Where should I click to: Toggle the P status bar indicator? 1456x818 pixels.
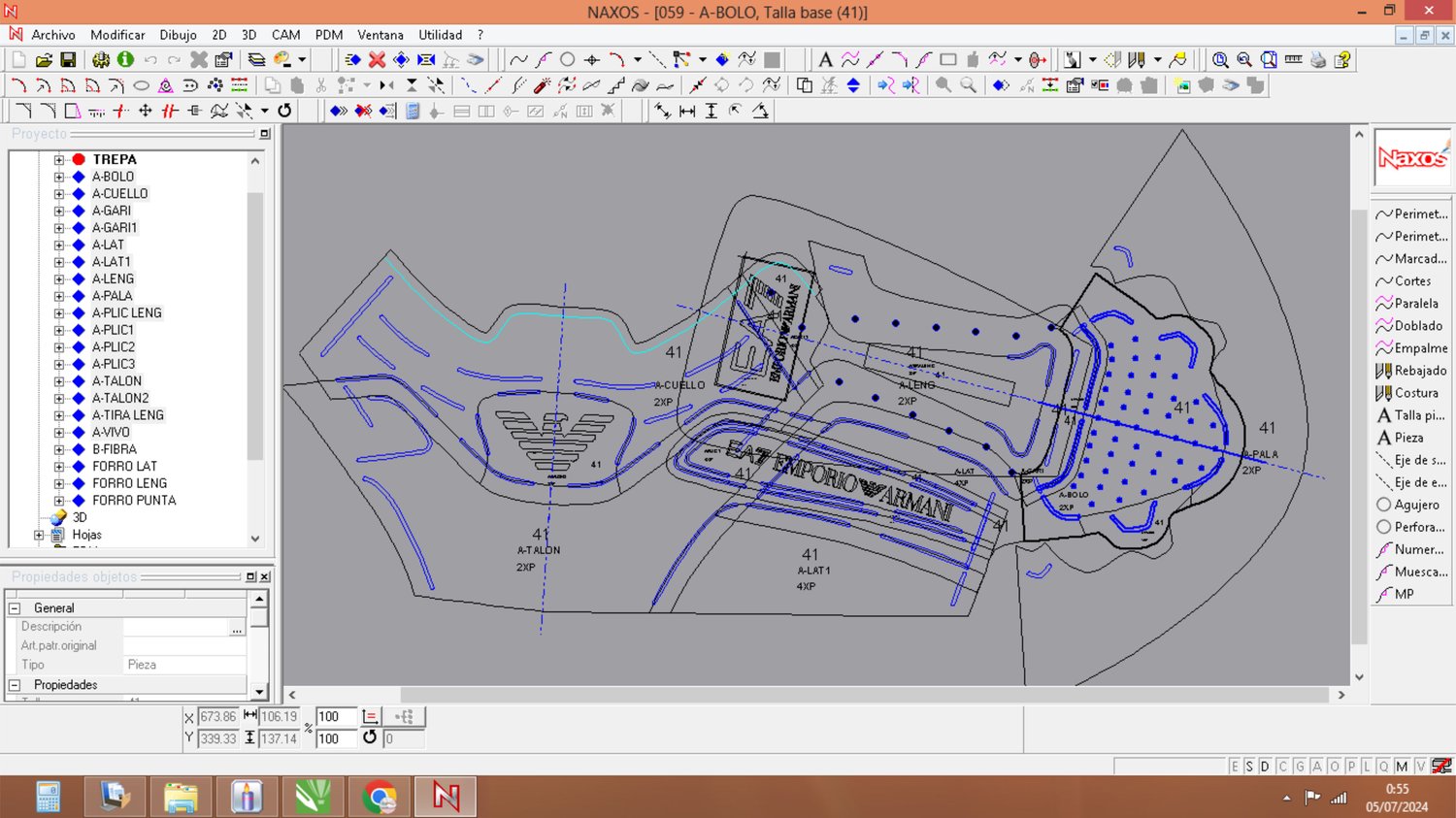click(1350, 767)
